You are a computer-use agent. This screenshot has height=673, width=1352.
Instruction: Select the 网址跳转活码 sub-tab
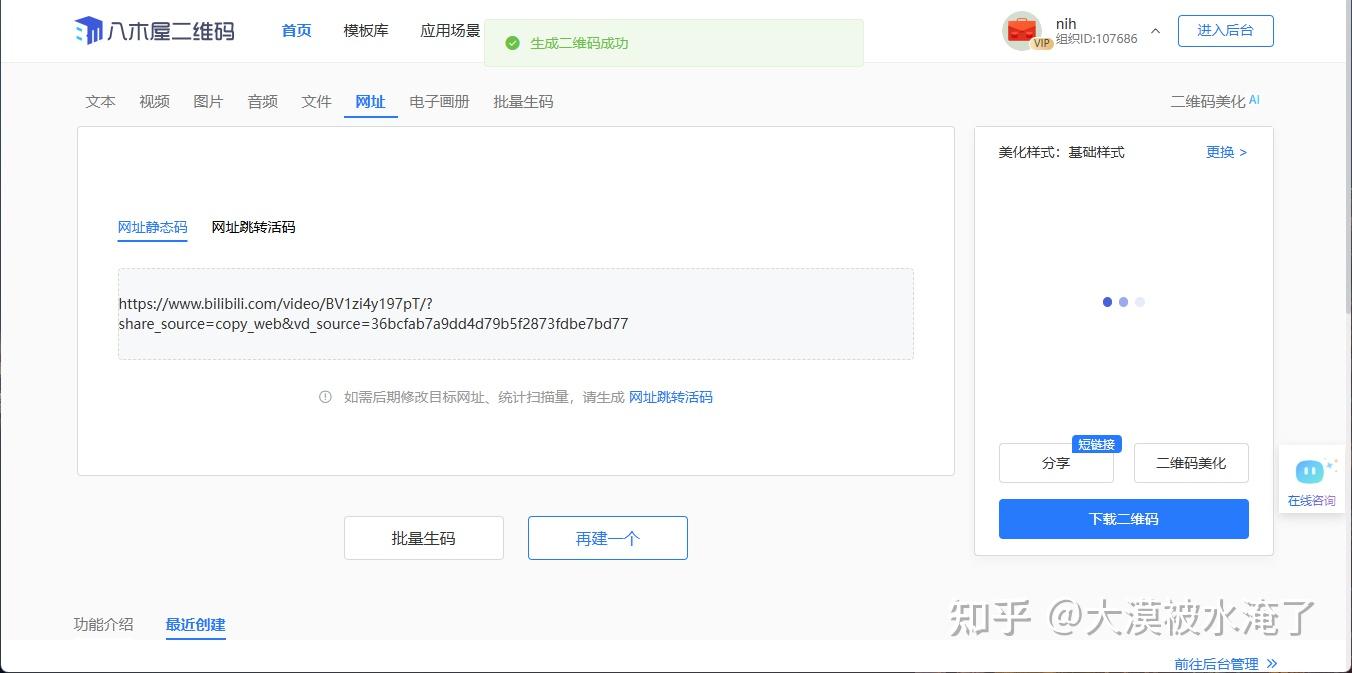point(253,227)
